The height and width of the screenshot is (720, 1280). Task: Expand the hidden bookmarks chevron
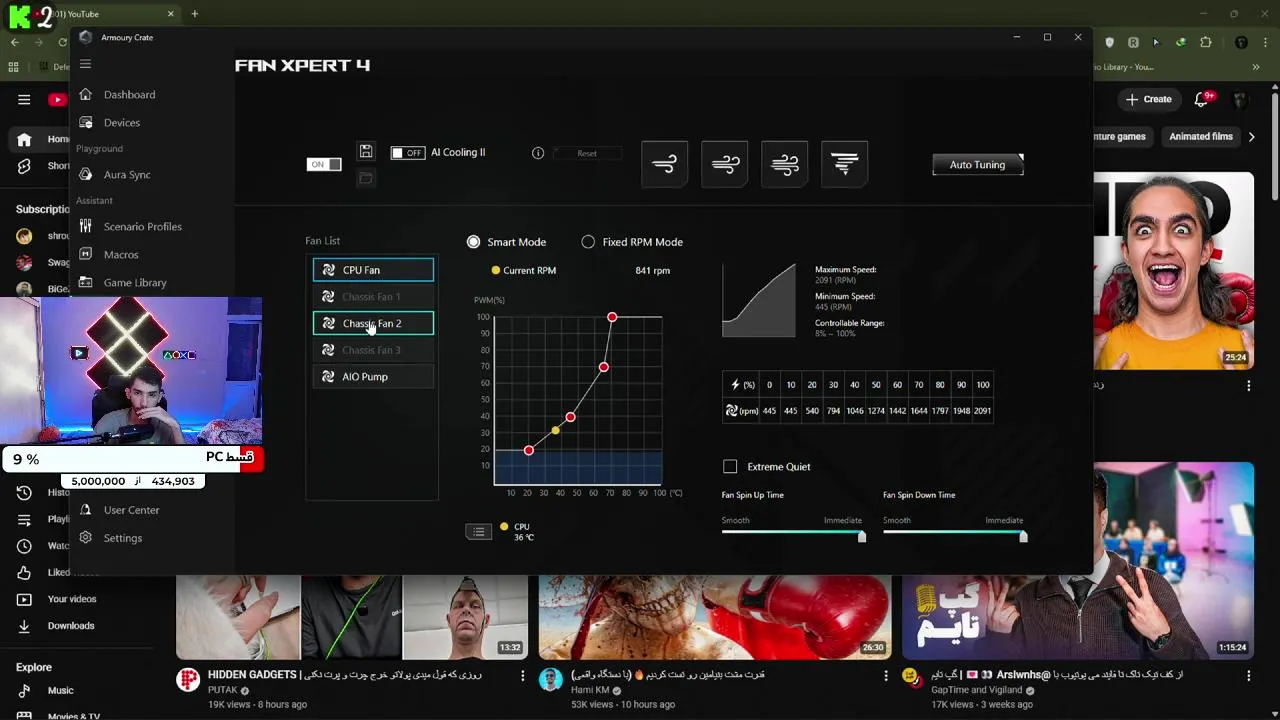[x=1256, y=67]
